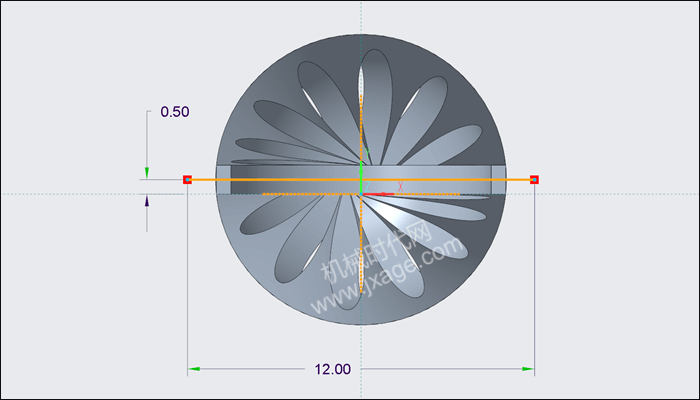Select the 12.00 dimension value
The width and height of the screenshot is (700, 400).
333,369
